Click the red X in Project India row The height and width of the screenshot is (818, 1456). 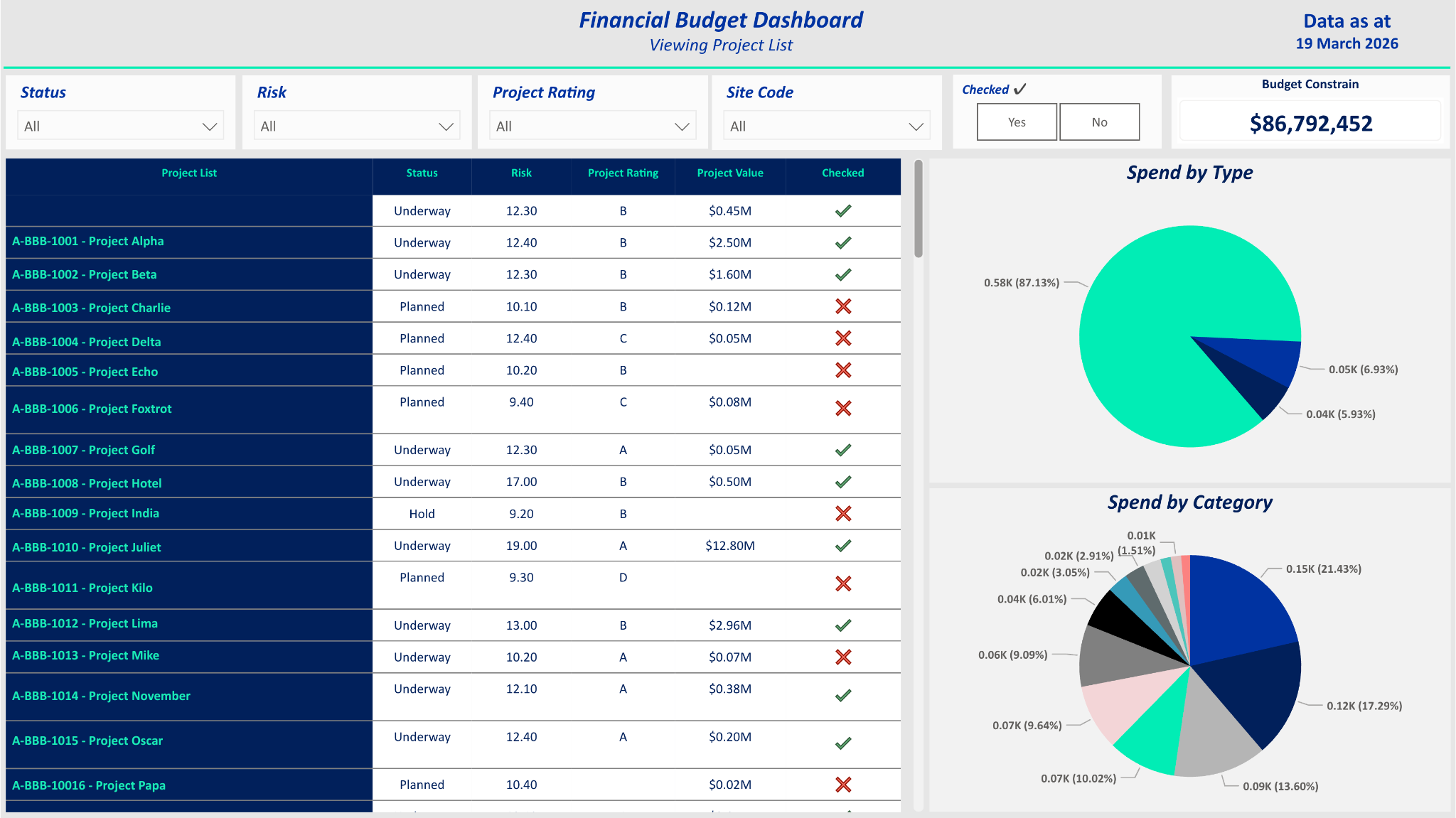click(x=843, y=514)
